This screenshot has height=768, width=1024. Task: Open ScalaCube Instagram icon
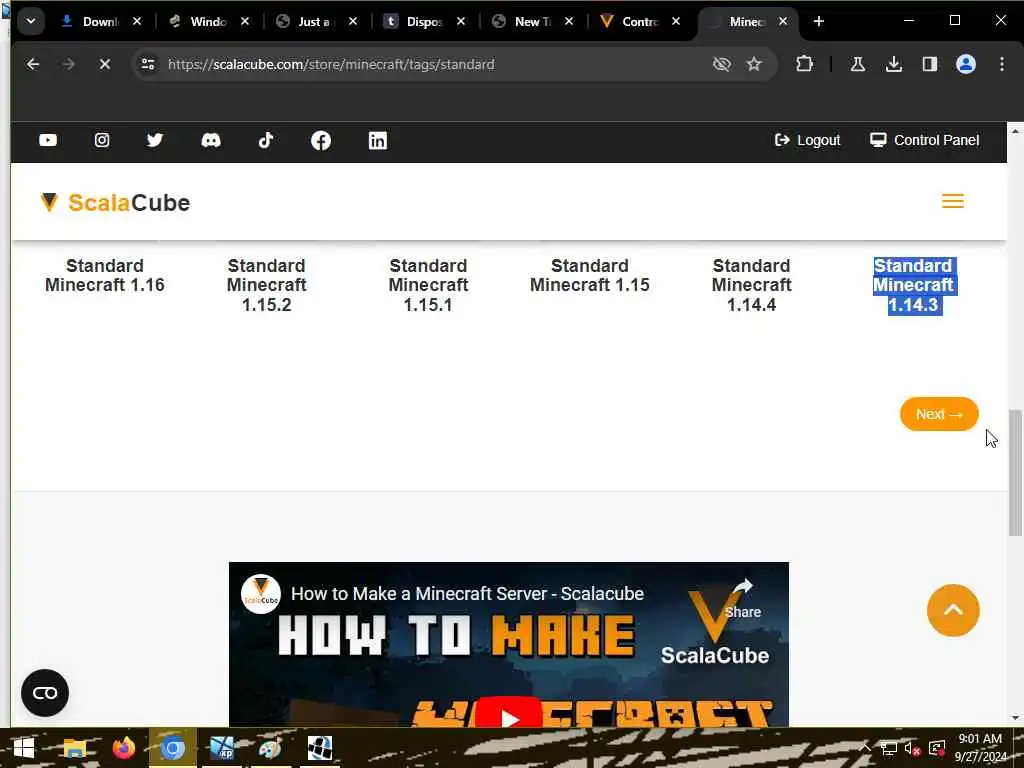(102, 140)
